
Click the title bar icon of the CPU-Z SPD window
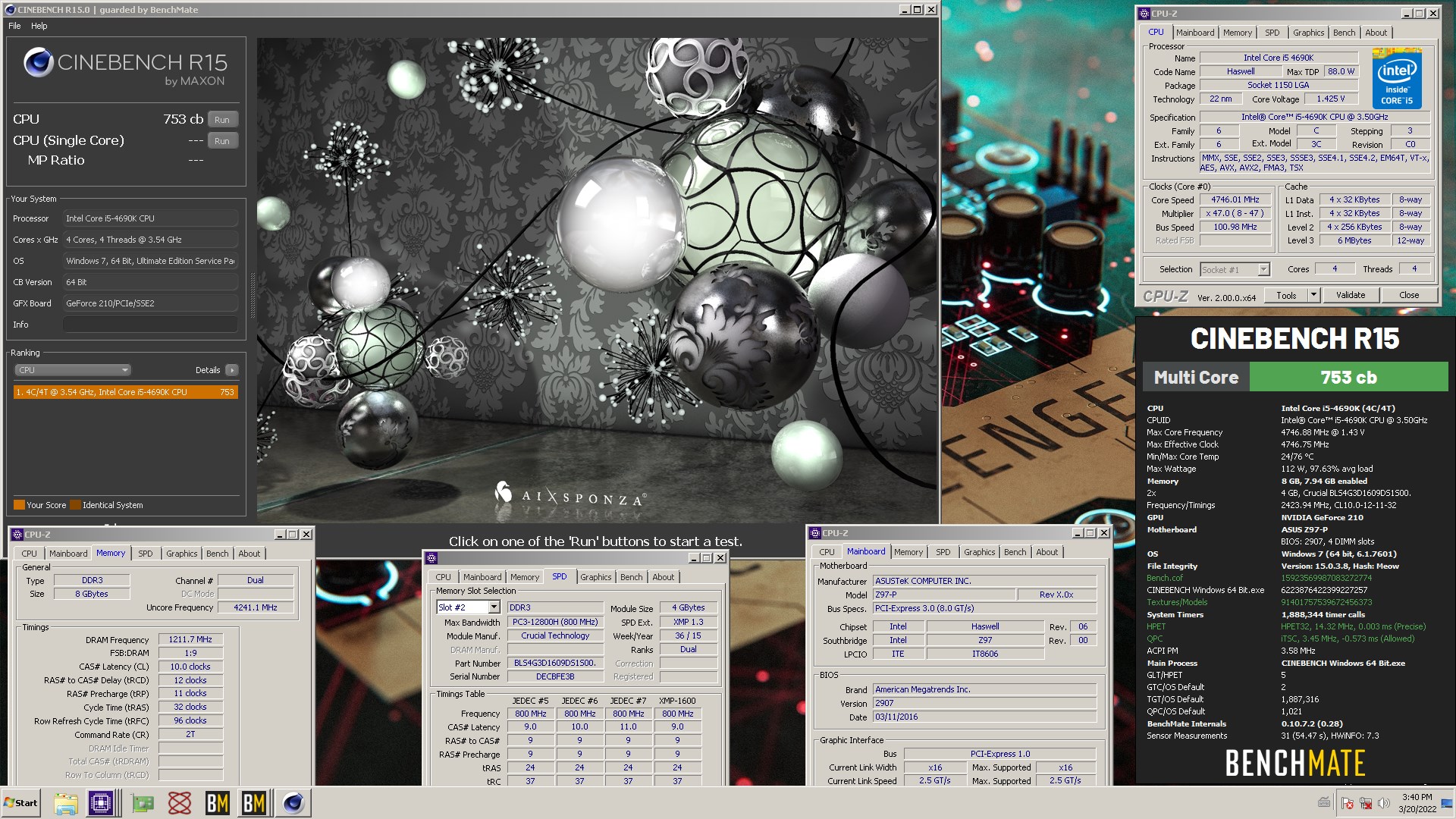pos(431,558)
